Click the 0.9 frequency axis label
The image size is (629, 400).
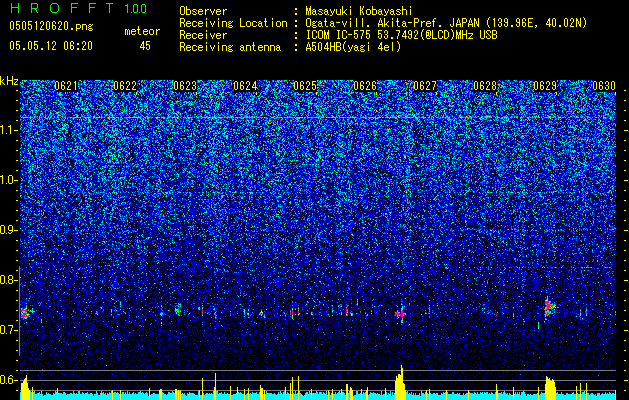[7, 230]
